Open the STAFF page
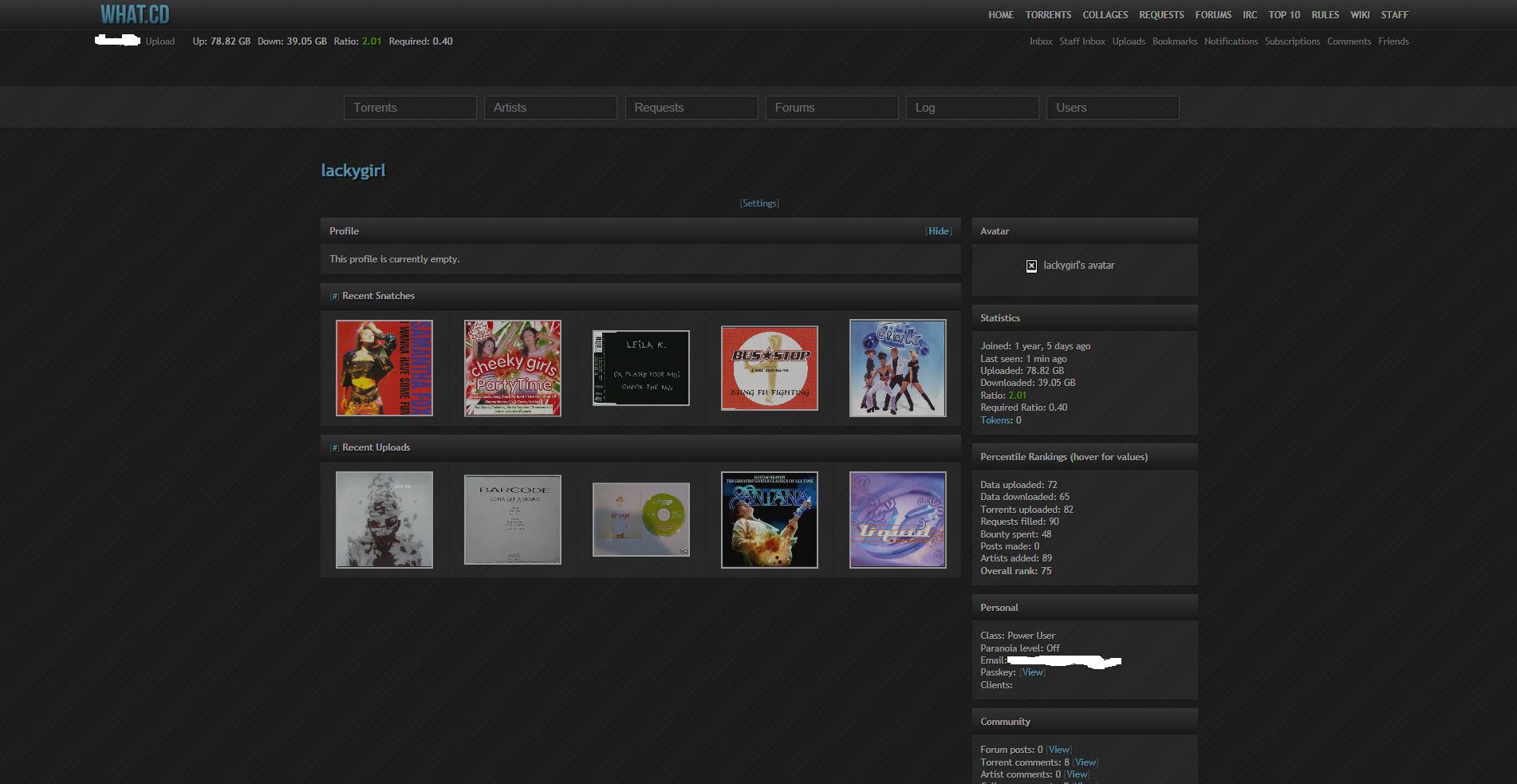Screen dimensions: 1517x784 tap(1395, 15)
